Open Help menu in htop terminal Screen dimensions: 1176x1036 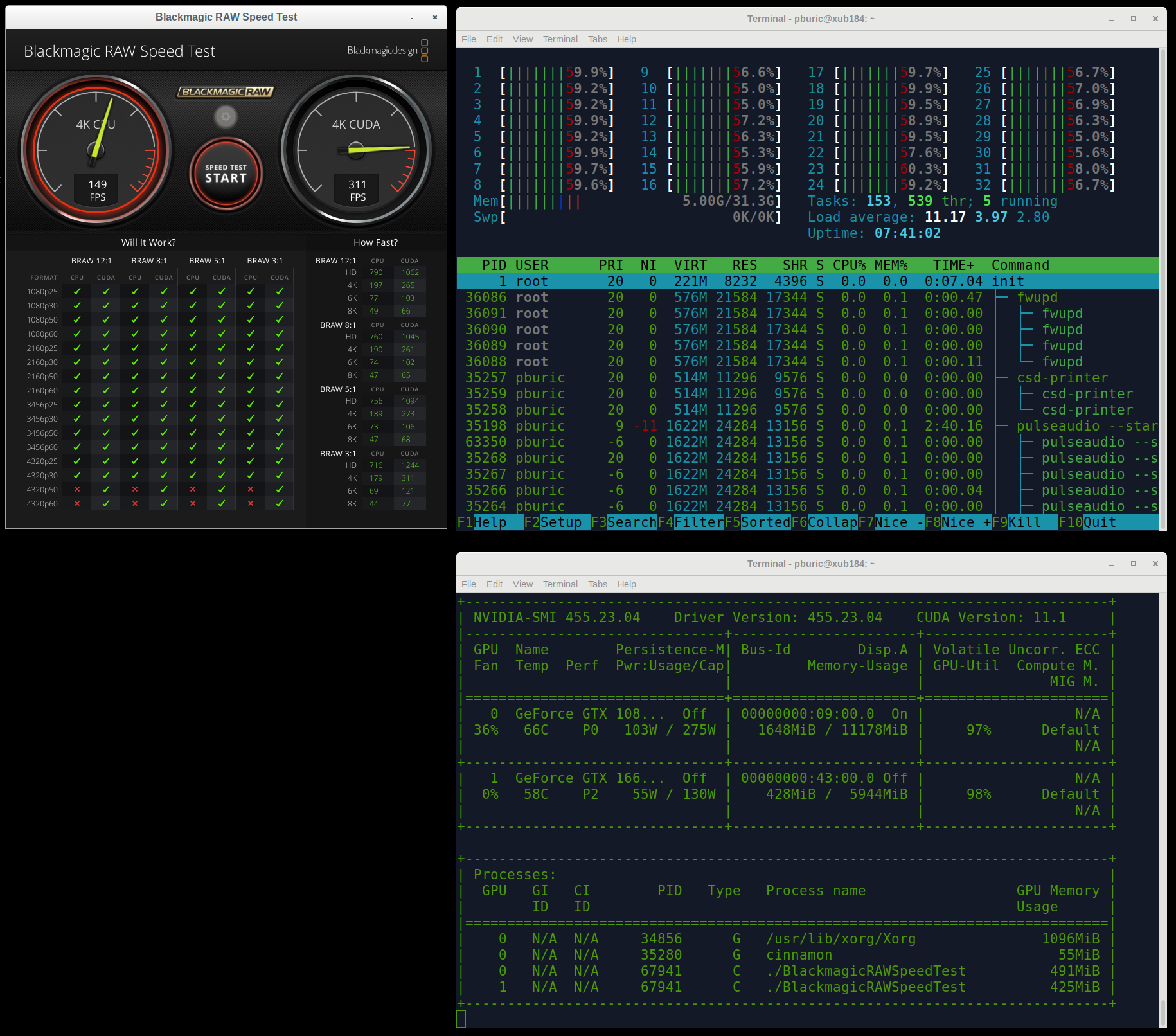point(627,39)
